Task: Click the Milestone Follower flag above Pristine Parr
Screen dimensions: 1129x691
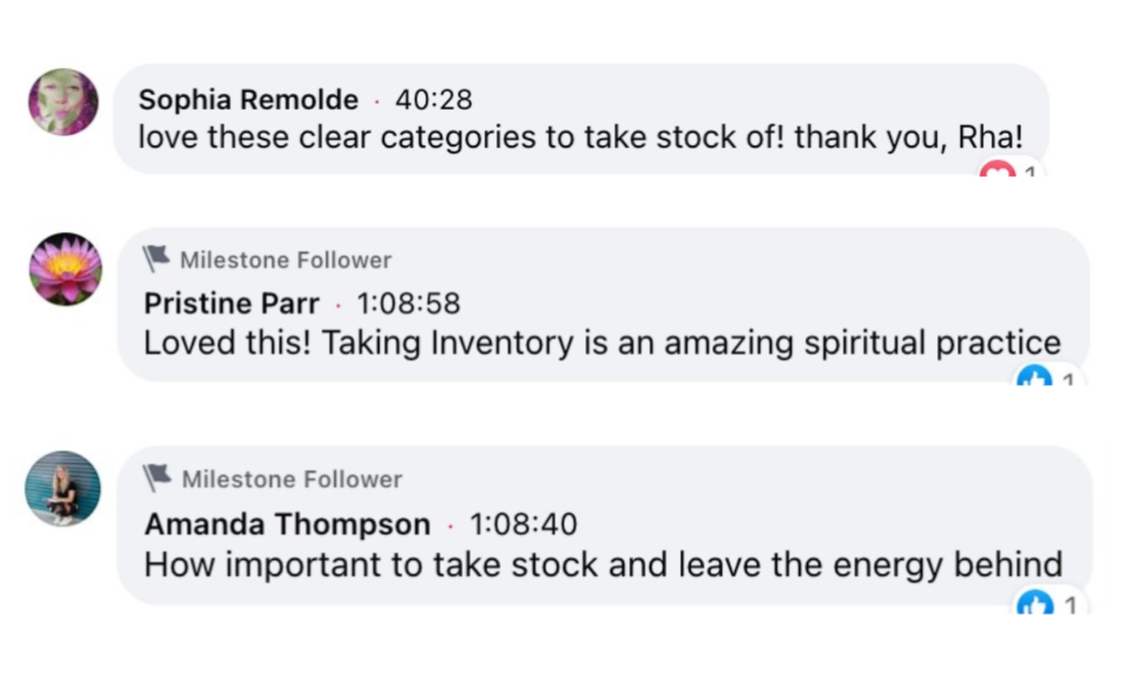Action: [x=156, y=260]
